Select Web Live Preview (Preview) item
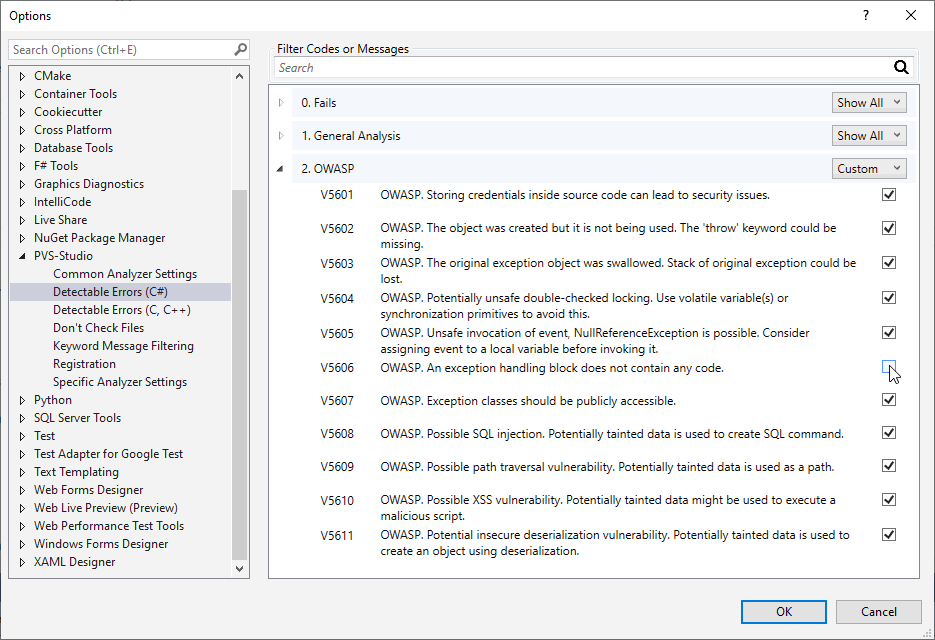 coord(106,508)
